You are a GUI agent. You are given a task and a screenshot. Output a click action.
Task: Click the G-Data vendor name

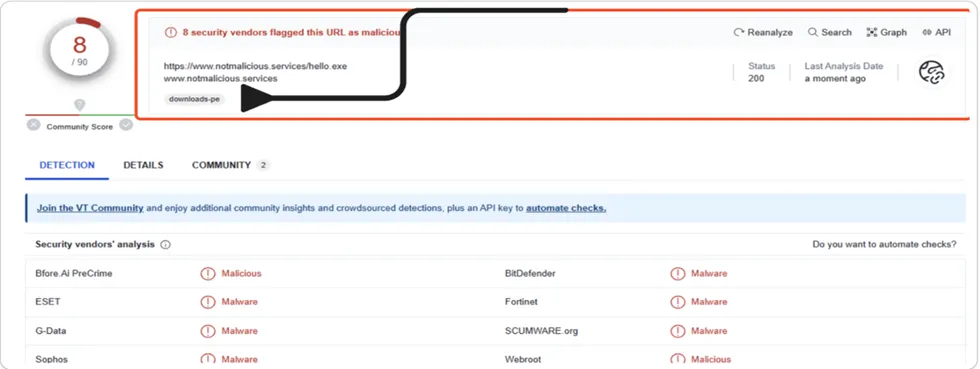(x=51, y=331)
